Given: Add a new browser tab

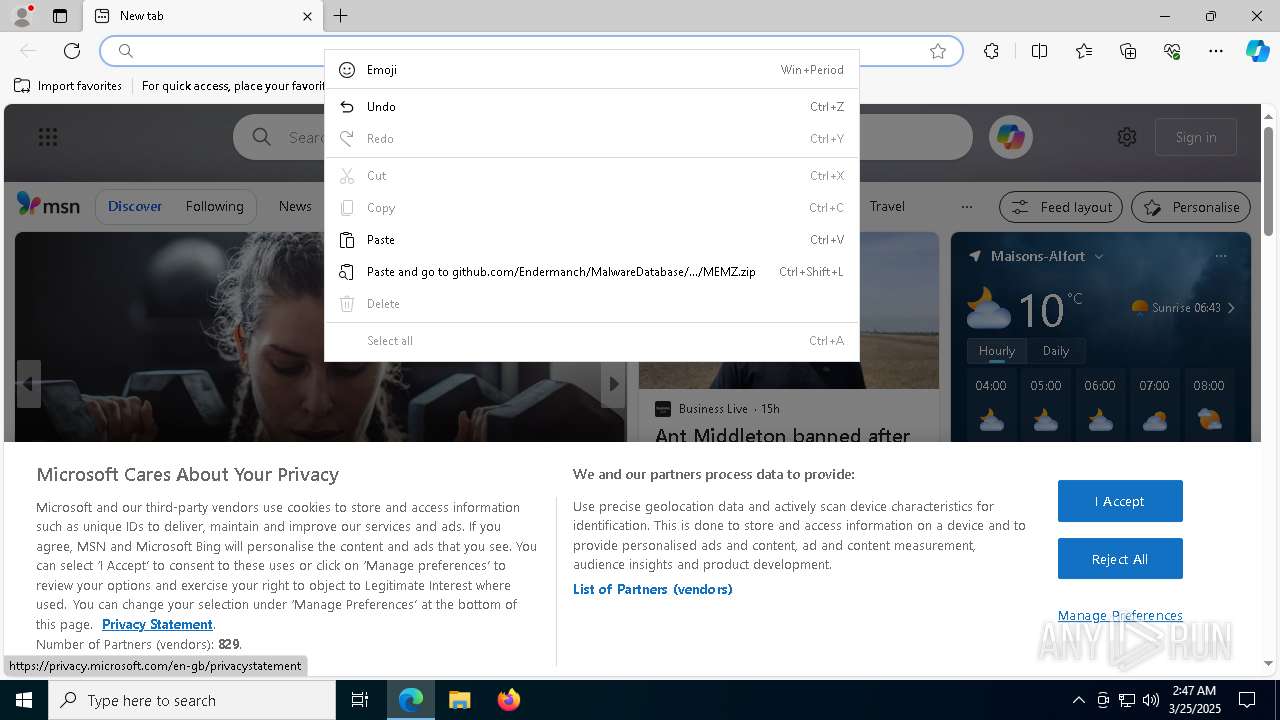Looking at the screenshot, I should click(x=341, y=16).
